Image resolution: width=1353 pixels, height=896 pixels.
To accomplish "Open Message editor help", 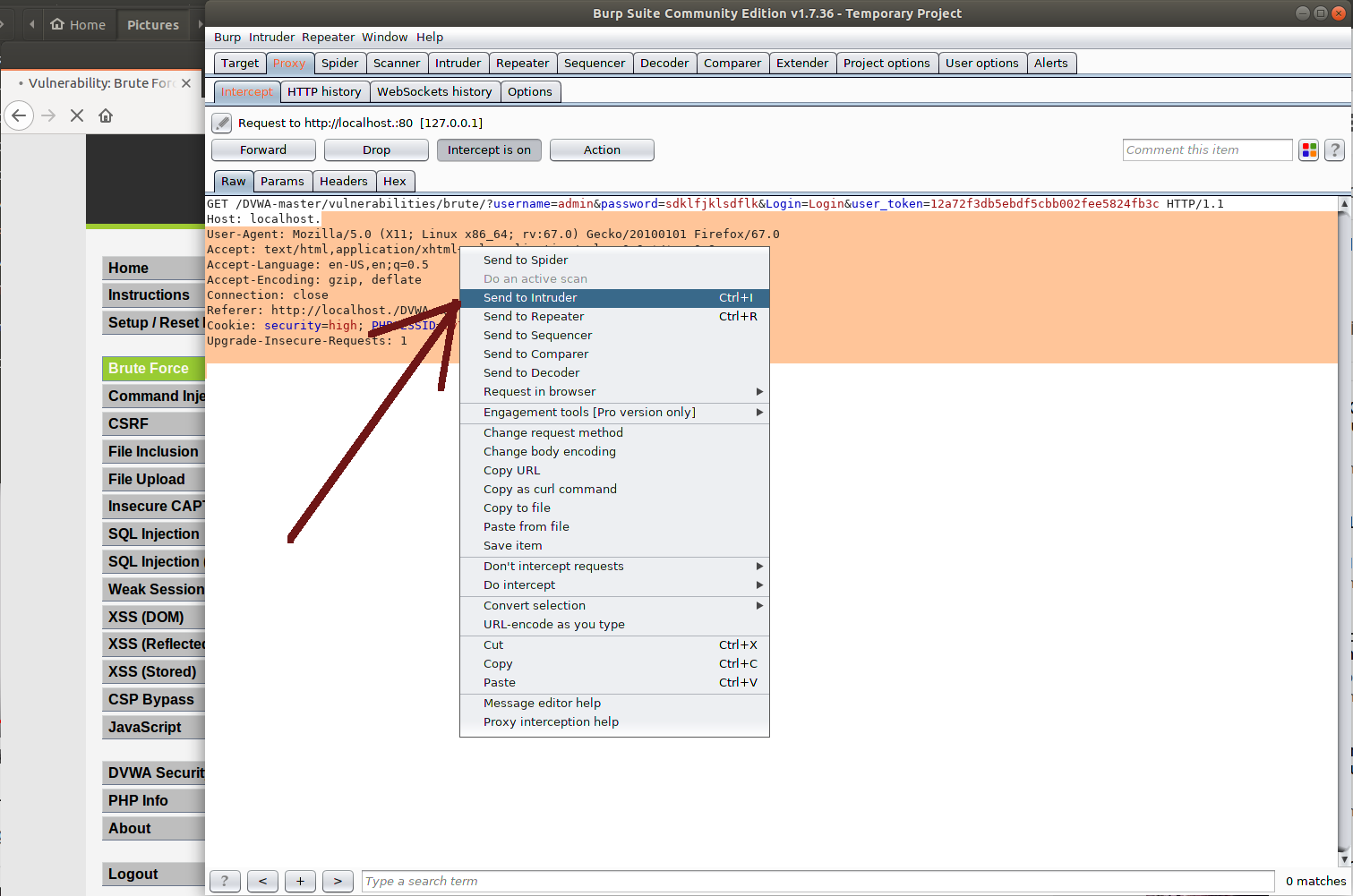I will tap(614, 704).
